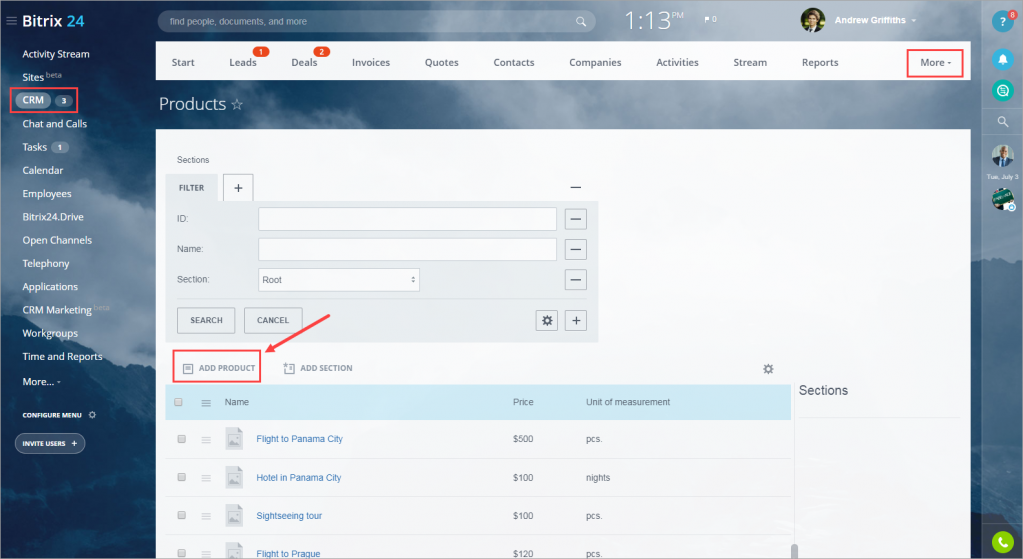The width and height of the screenshot is (1023, 559).
Task: Open the row menu icon for Sightseeing tour
Action: pos(206,517)
